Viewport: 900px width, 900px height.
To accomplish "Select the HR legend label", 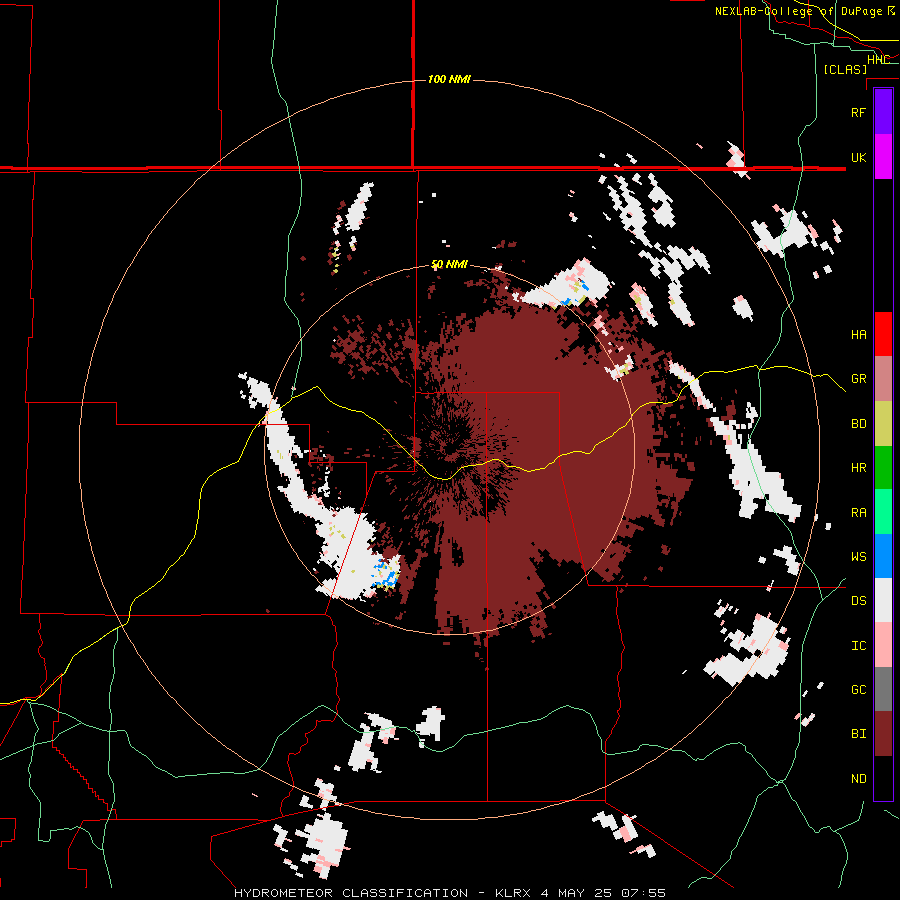I will (858, 468).
